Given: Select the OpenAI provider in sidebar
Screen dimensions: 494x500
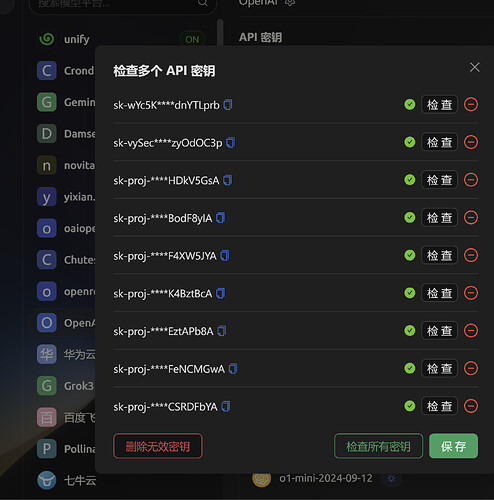Looking at the screenshot, I should [x=65, y=323].
